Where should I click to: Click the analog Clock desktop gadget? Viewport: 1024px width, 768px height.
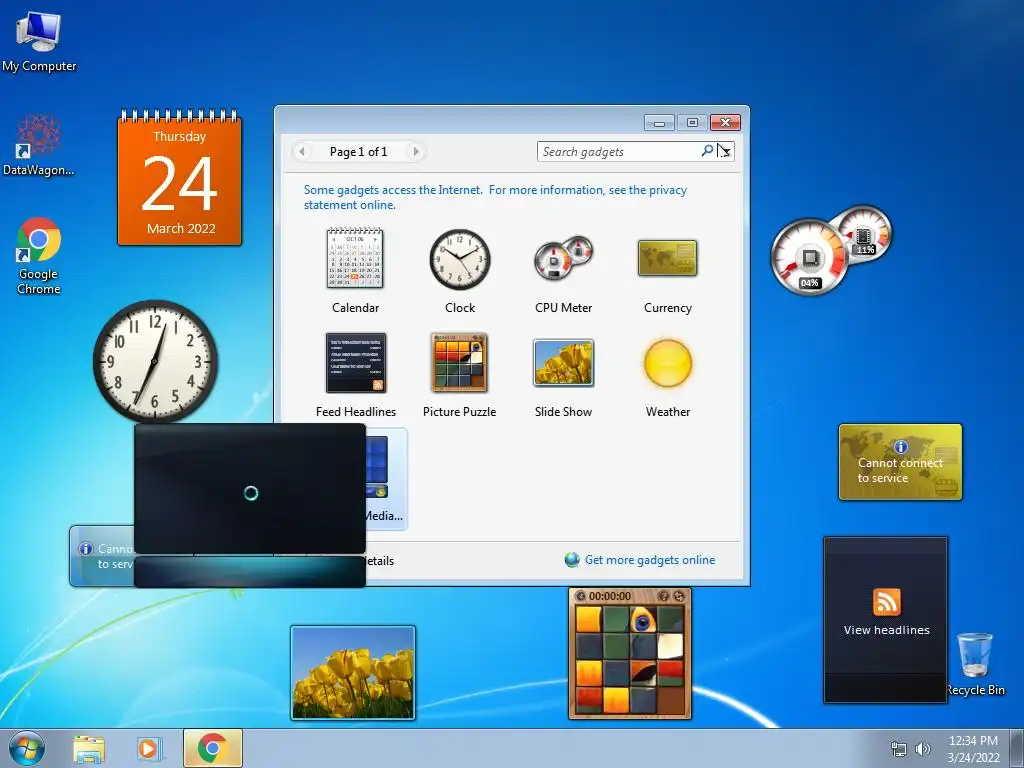tap(155, 361)
